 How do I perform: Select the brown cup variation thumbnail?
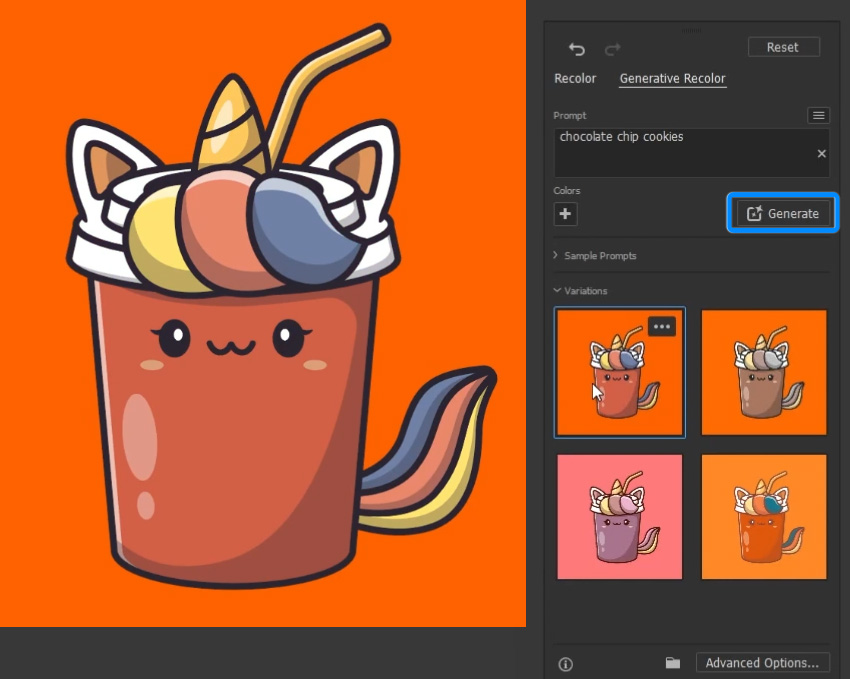click(x=764, y=372)
